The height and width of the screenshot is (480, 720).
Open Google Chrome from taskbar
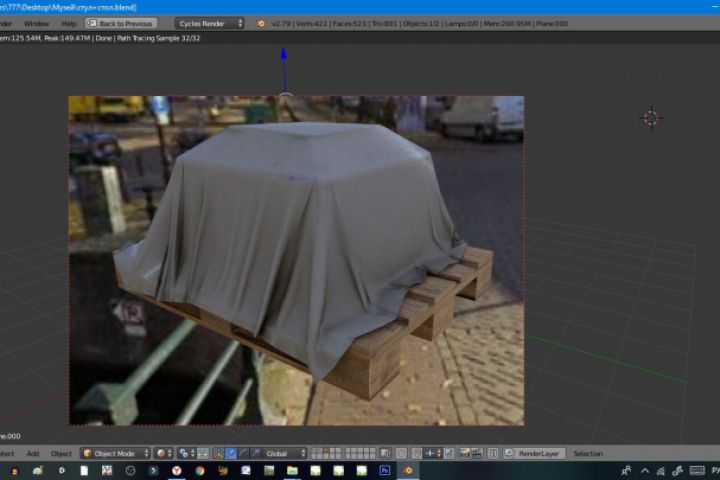coord(200,470)
